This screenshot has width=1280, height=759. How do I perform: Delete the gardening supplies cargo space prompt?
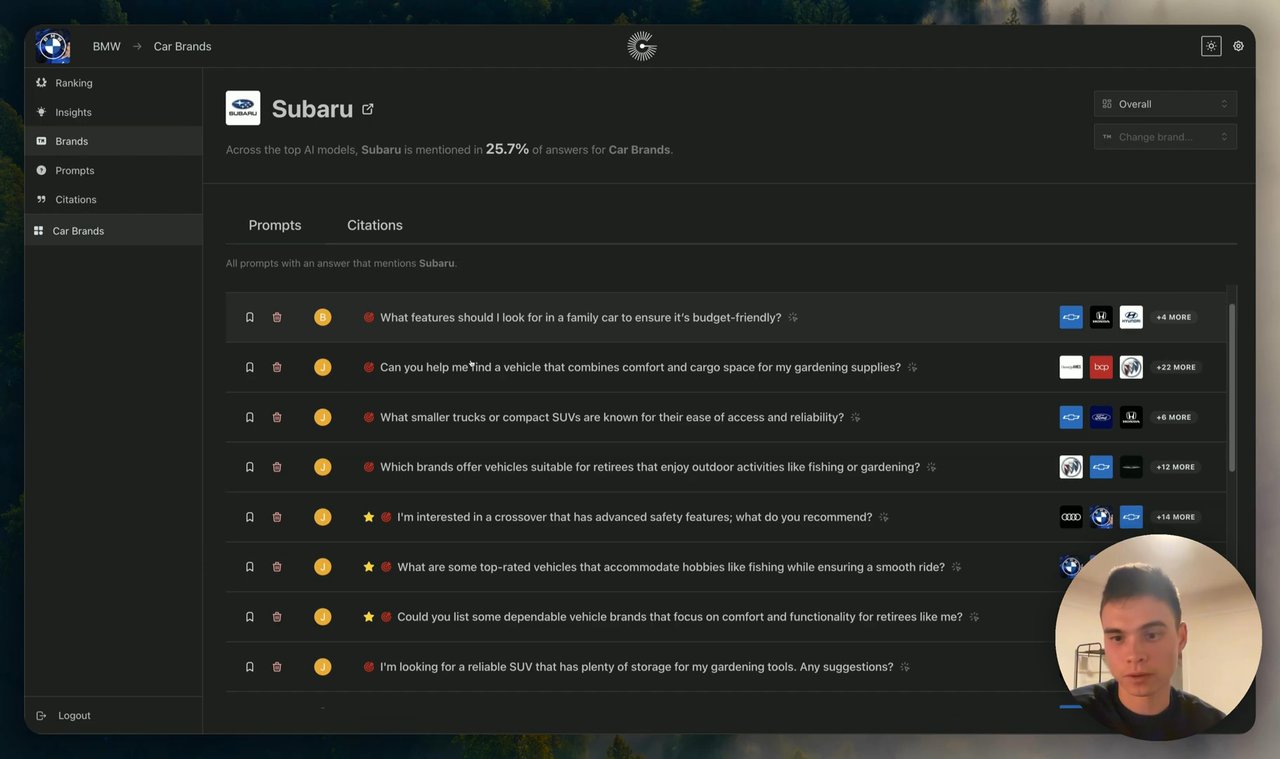(x=277, y=367)
